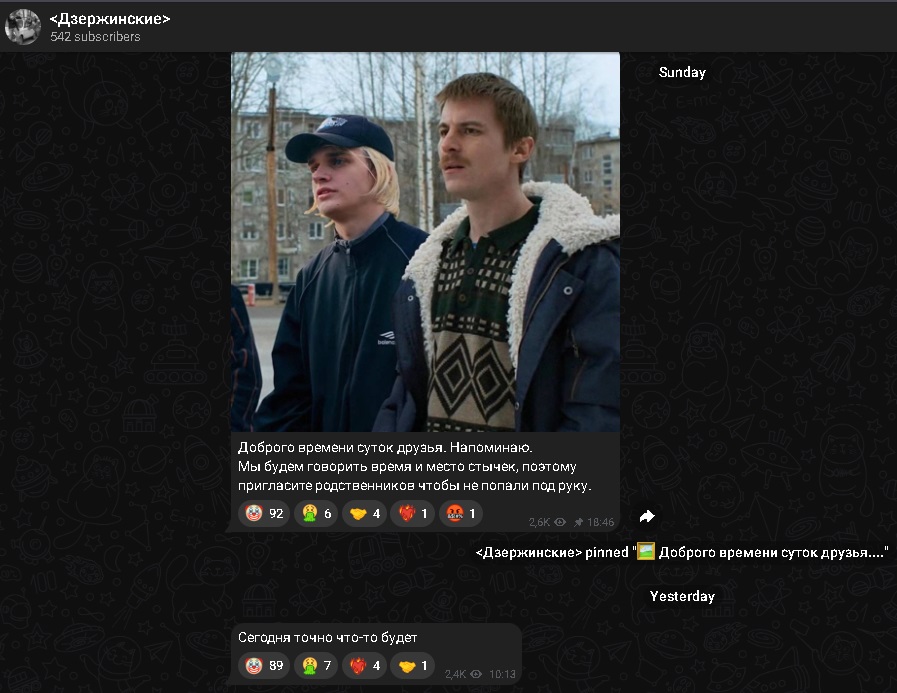Add vomiting reaction with 6 on photo post
This screenshot has width=897, height=693.
pyautogui.click(x=316, y=513)
